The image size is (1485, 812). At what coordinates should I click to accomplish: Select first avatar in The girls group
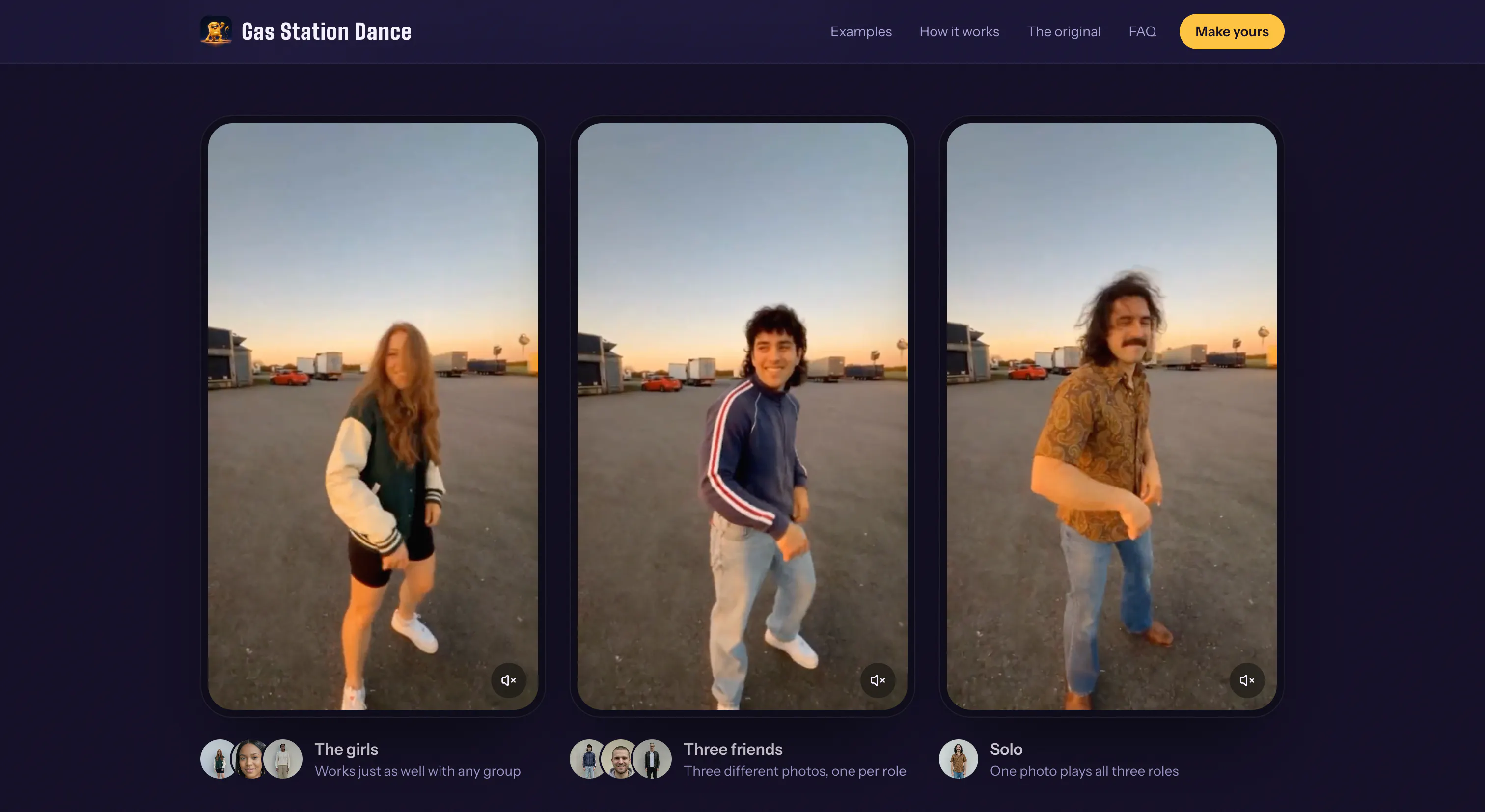coord(220,759)
